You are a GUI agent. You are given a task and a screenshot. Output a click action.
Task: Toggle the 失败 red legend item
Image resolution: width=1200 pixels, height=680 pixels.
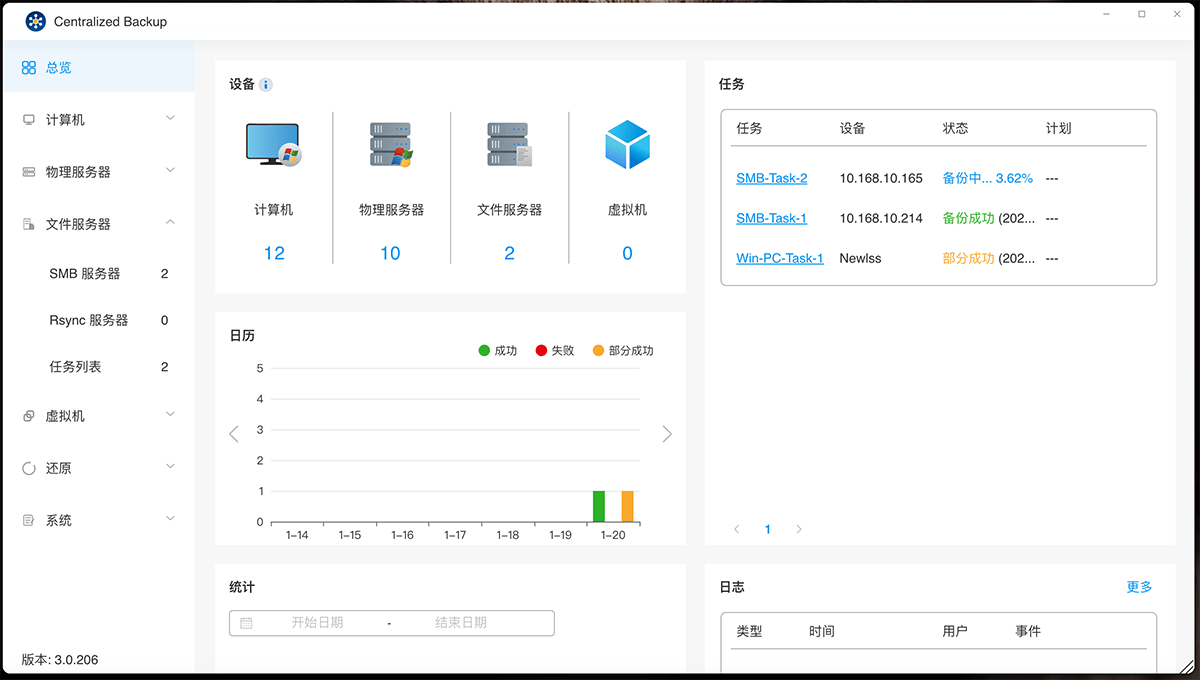pyautogui.click(x=554, y=351)
